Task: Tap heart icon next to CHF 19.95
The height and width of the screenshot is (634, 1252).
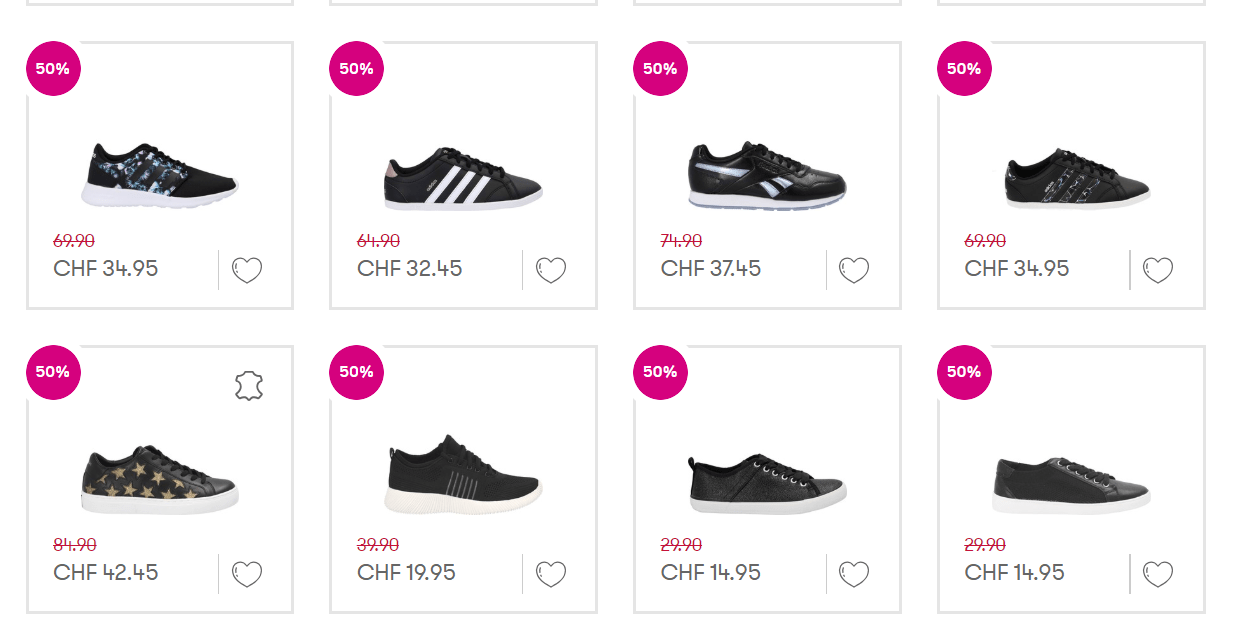Action: pyautogui.click(x=551, y=574)
